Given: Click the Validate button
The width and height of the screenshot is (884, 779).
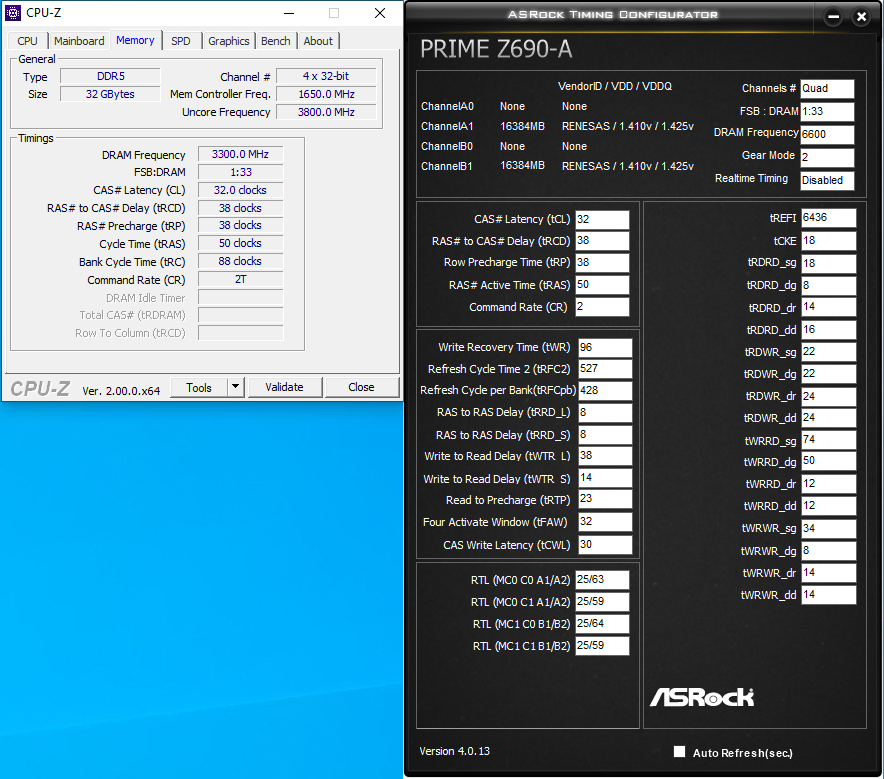Looking at the screenshot, I should click(285, 387).
